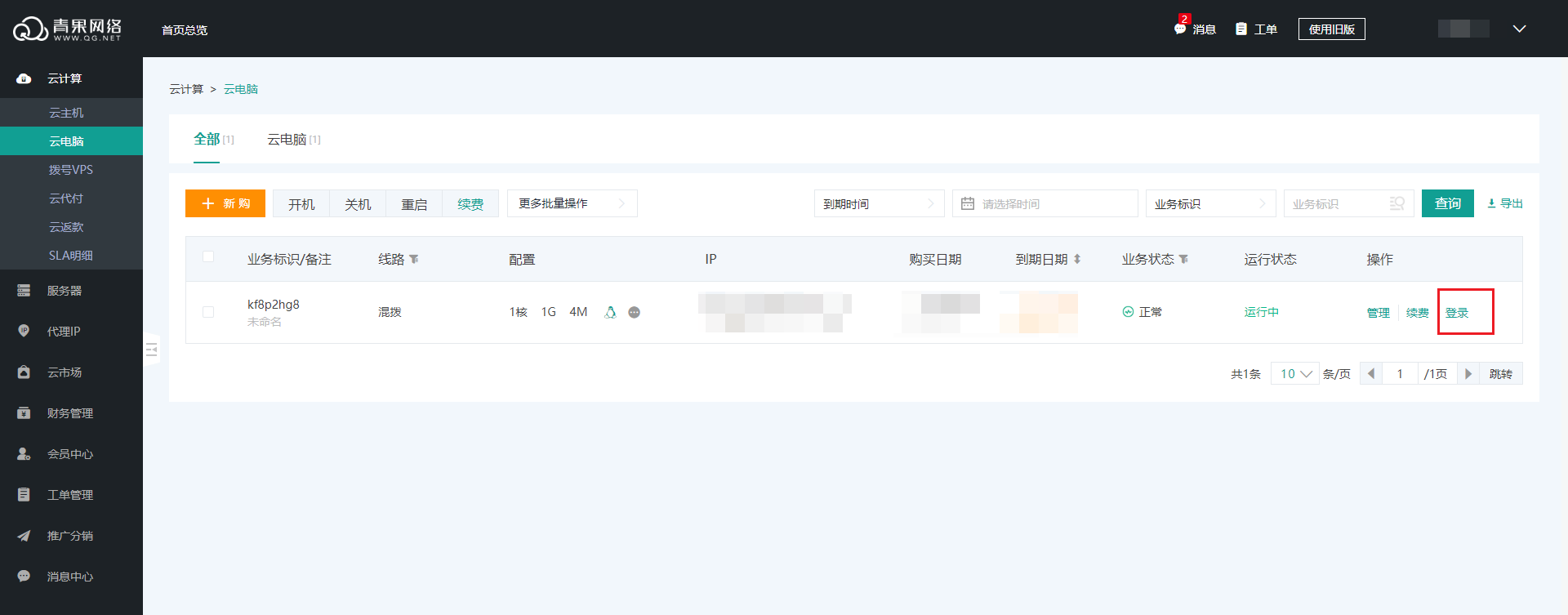Open the work order icon in header
The height and width of the screenshot is (615, 1568).
click(x=1241, y=29)
